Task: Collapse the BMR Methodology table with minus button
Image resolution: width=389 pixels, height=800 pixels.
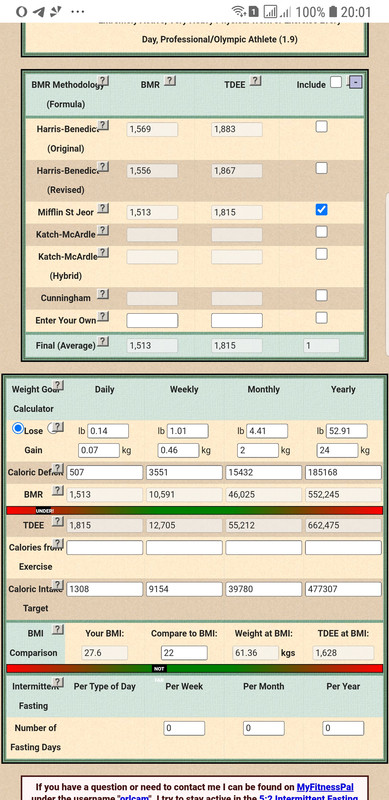Action: tap(356, 82)
